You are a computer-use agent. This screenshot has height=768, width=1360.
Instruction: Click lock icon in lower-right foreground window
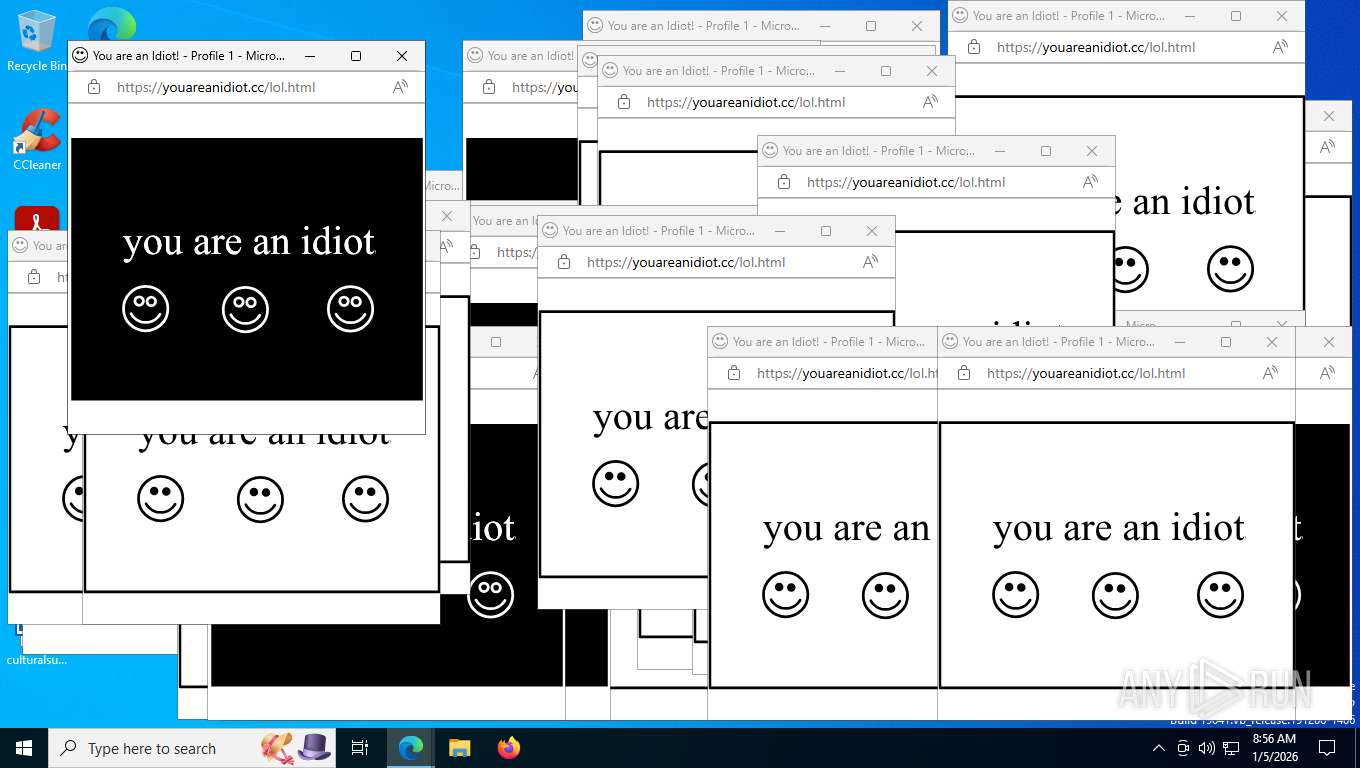pyautogui.click(x=964, y=373)
